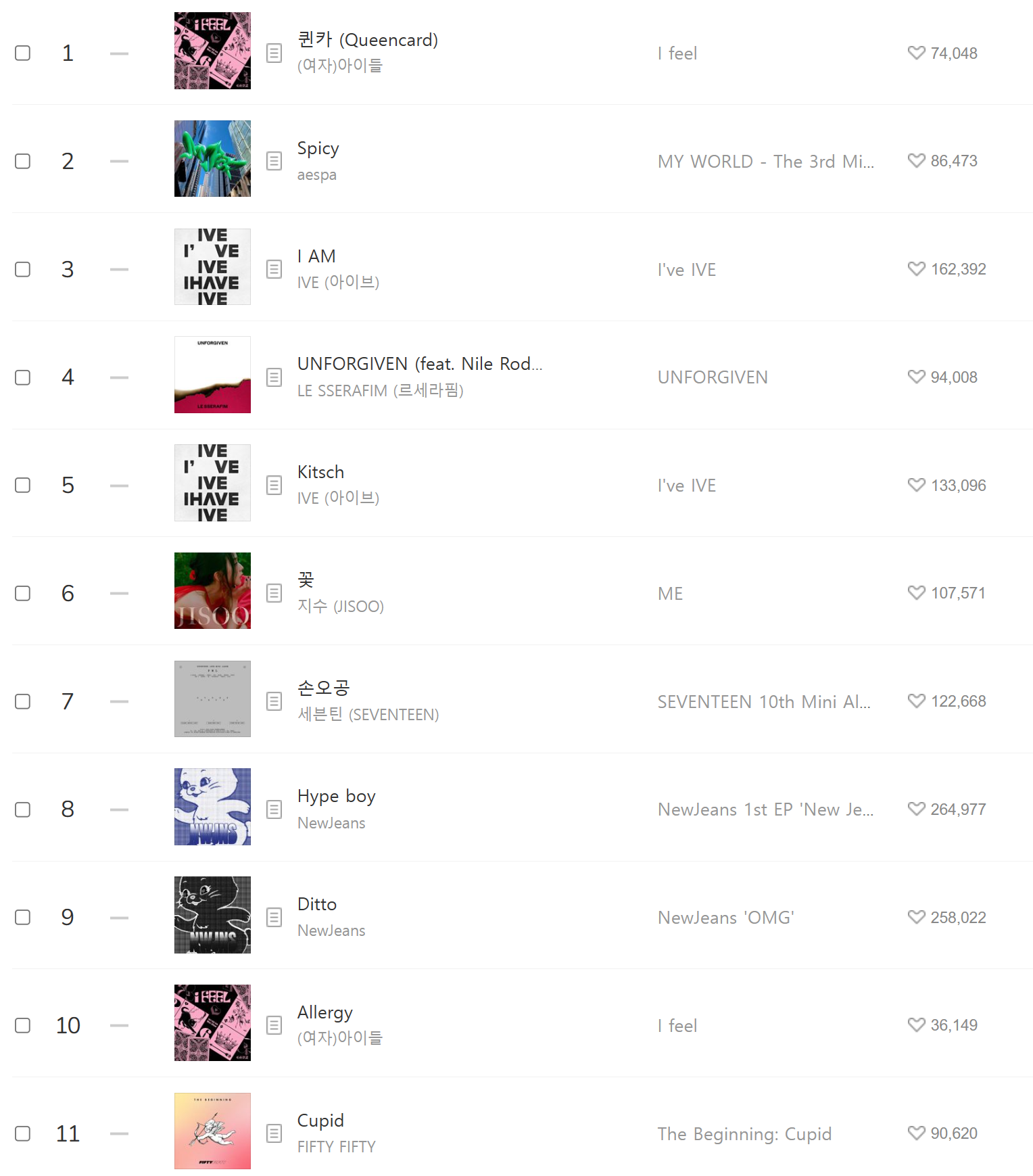Click artist name NewJeans under Hype boy
Screen dimensions: 1033x1176
pyautogui.click(x=331, y=823)
